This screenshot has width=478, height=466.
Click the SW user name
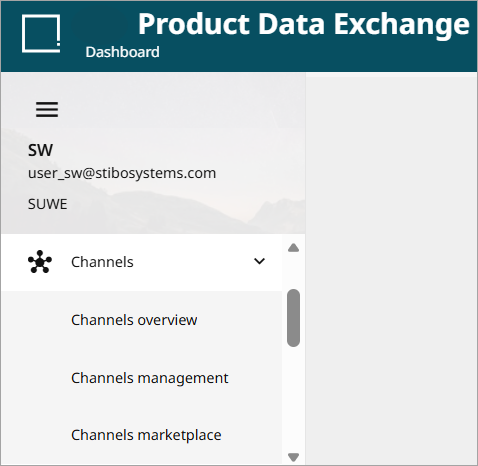click(x=40, y=150)
